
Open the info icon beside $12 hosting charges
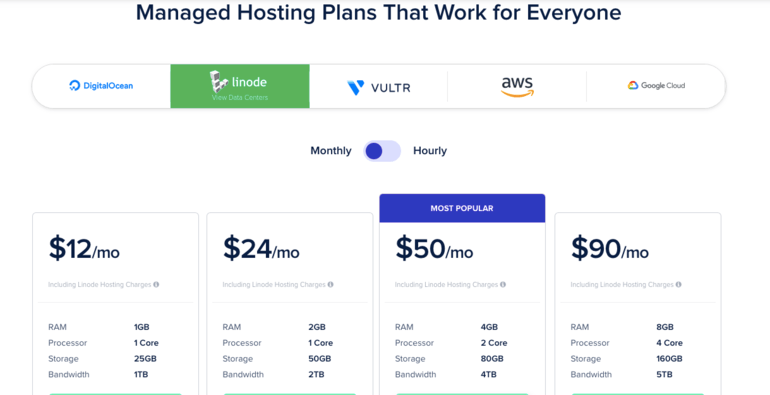[156, 284]
